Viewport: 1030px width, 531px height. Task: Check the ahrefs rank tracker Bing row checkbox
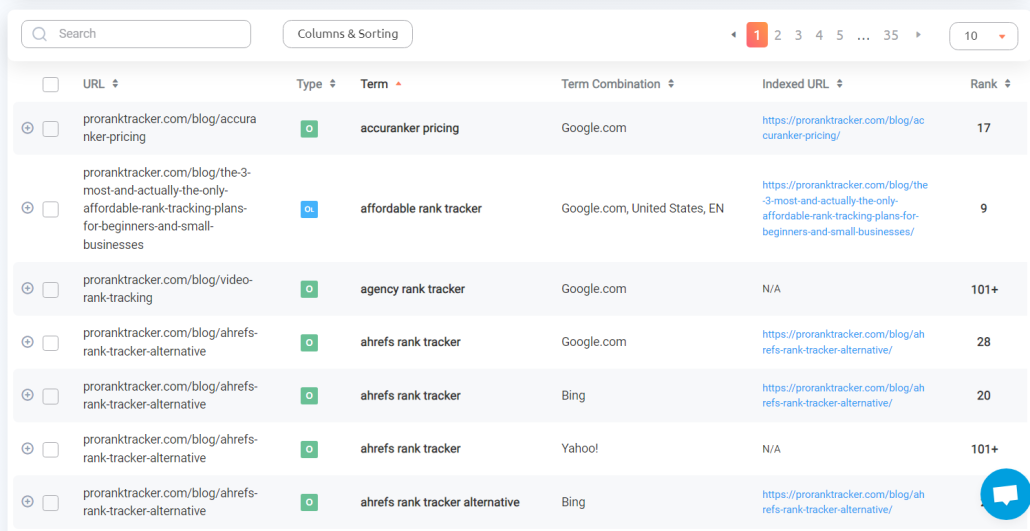[51, 396]
